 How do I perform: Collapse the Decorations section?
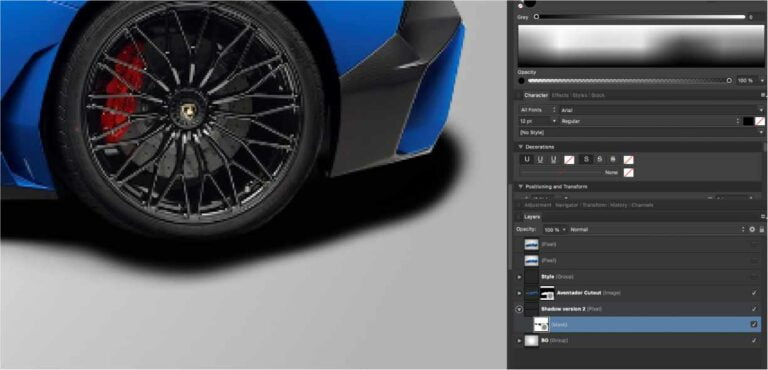click(x=521, y=147)
